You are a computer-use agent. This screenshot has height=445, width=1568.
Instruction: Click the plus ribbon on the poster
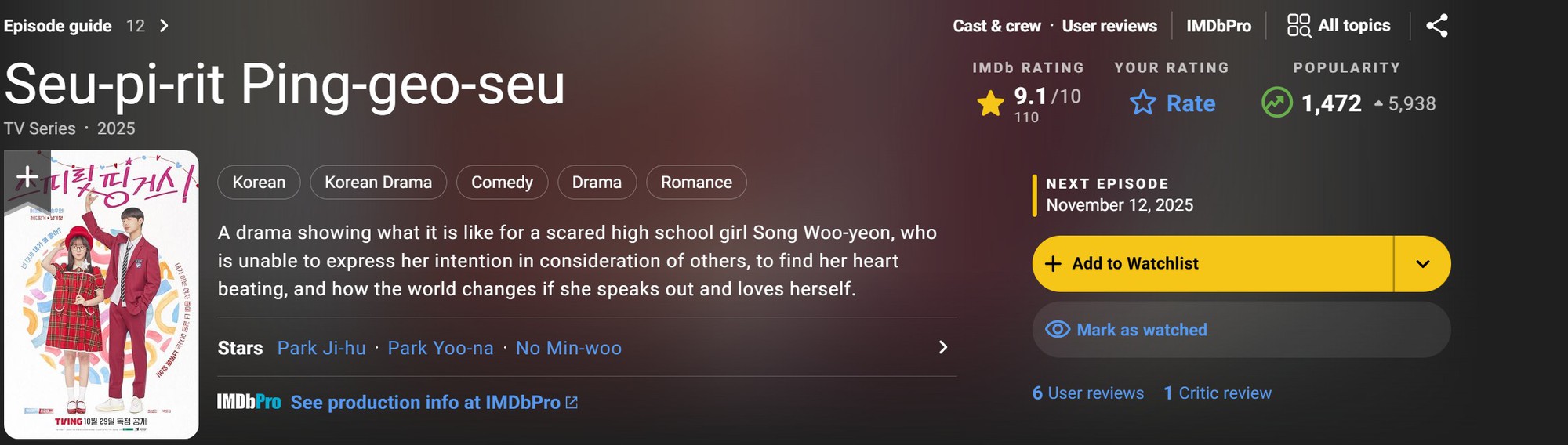click(x=27, y=178)
